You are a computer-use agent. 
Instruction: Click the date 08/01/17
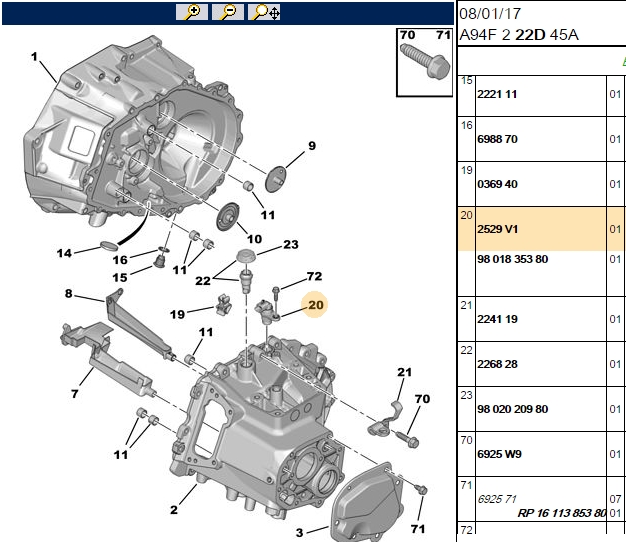pos(490,14)
